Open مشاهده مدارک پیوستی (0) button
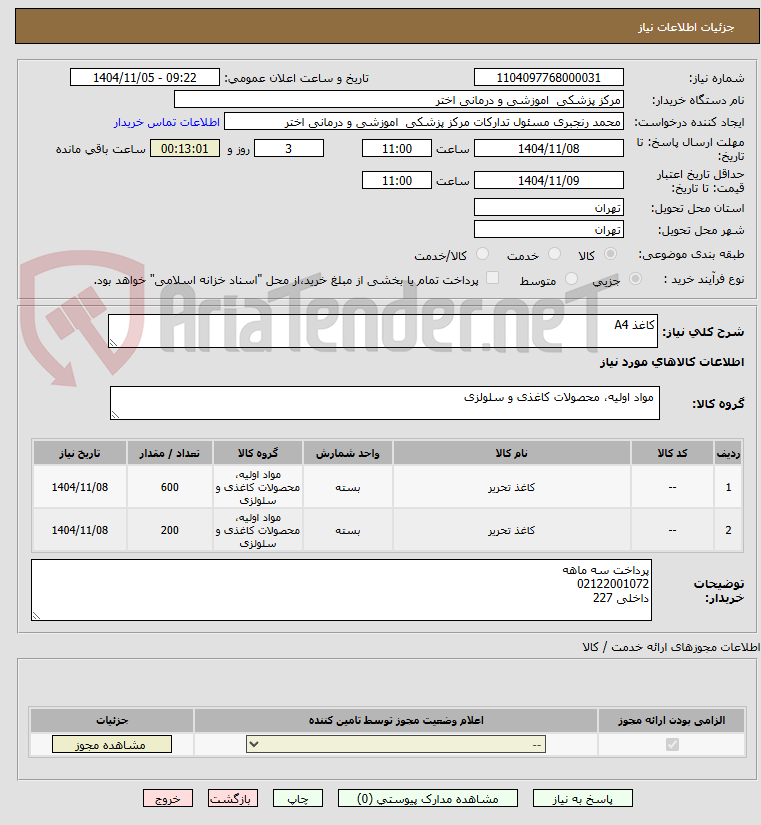This screenshot has width=761, height=825. click(427, 799)
